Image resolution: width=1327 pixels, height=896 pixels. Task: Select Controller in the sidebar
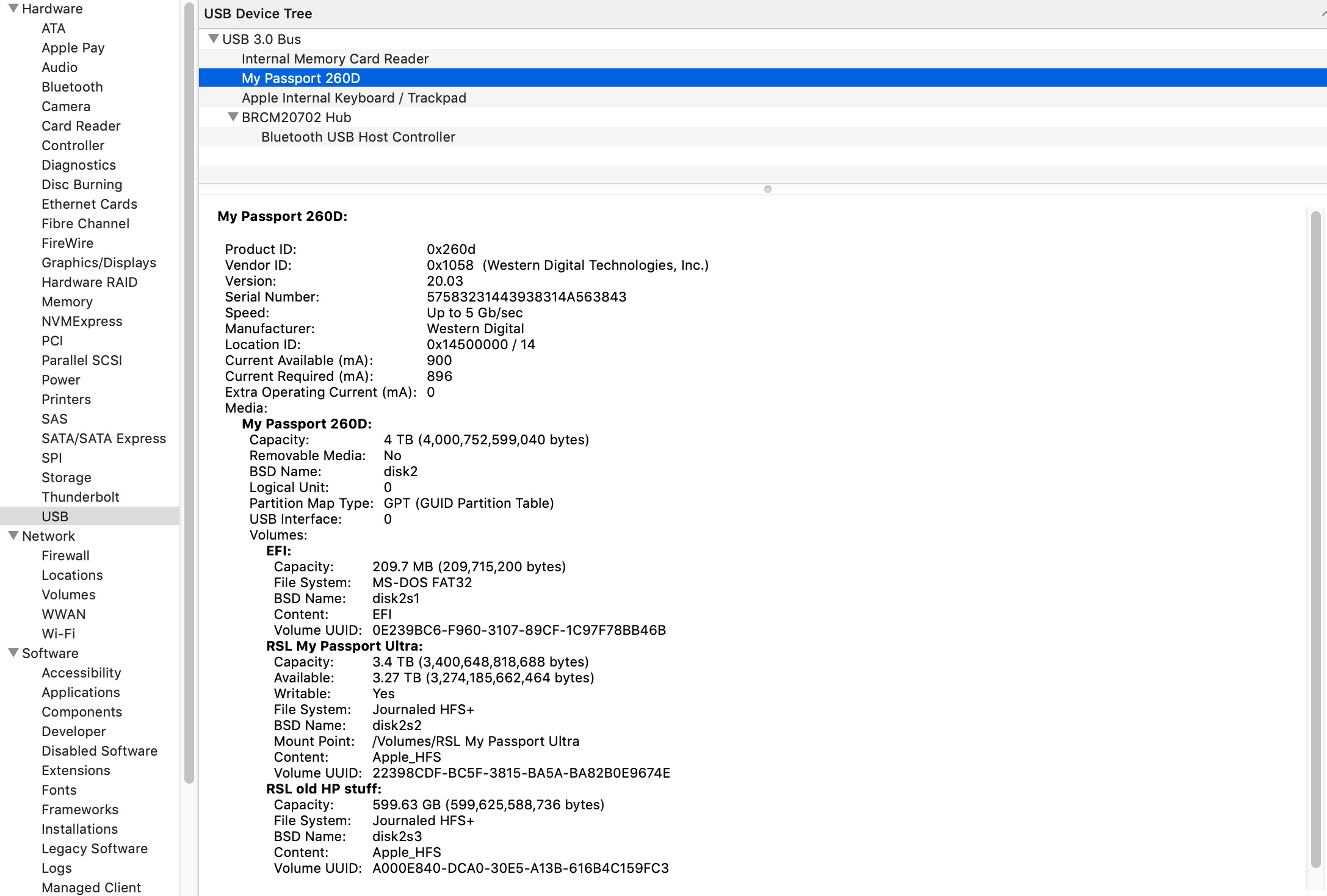click(73, 145)
